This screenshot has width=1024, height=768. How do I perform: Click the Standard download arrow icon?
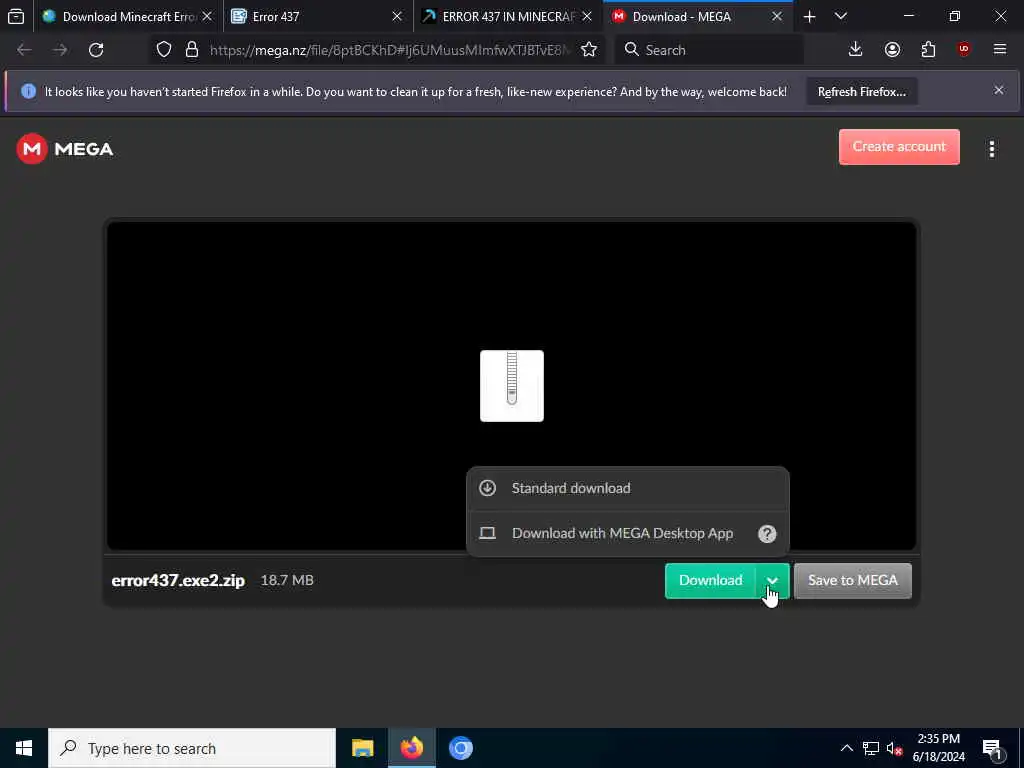[x=487, y=488]
